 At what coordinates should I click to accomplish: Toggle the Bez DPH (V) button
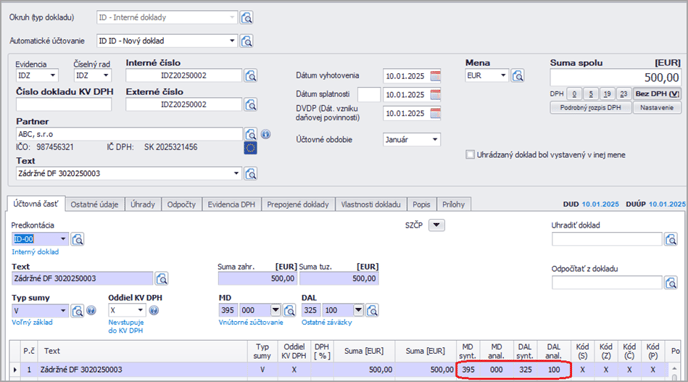(657, 94)
